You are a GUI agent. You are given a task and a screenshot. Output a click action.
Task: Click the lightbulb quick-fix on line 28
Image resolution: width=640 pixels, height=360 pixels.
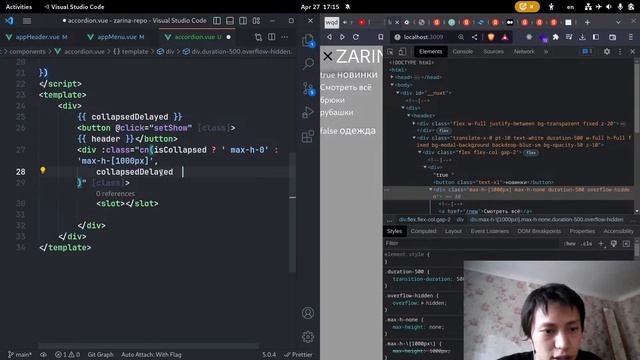click(43, 170)
